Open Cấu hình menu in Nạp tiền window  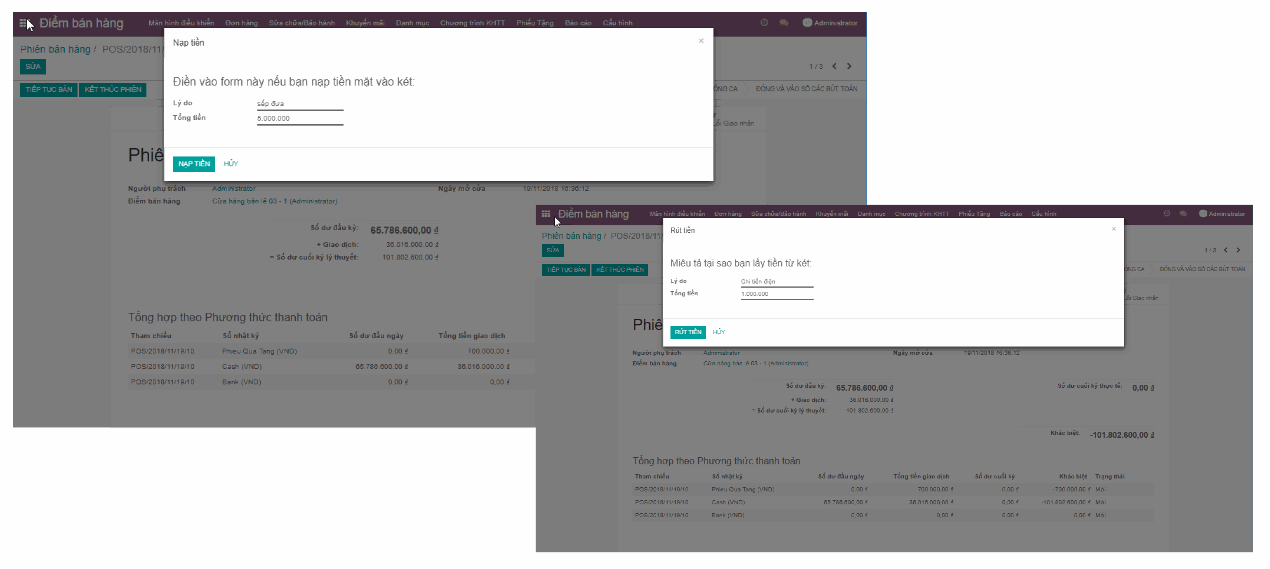click(617, 22)
